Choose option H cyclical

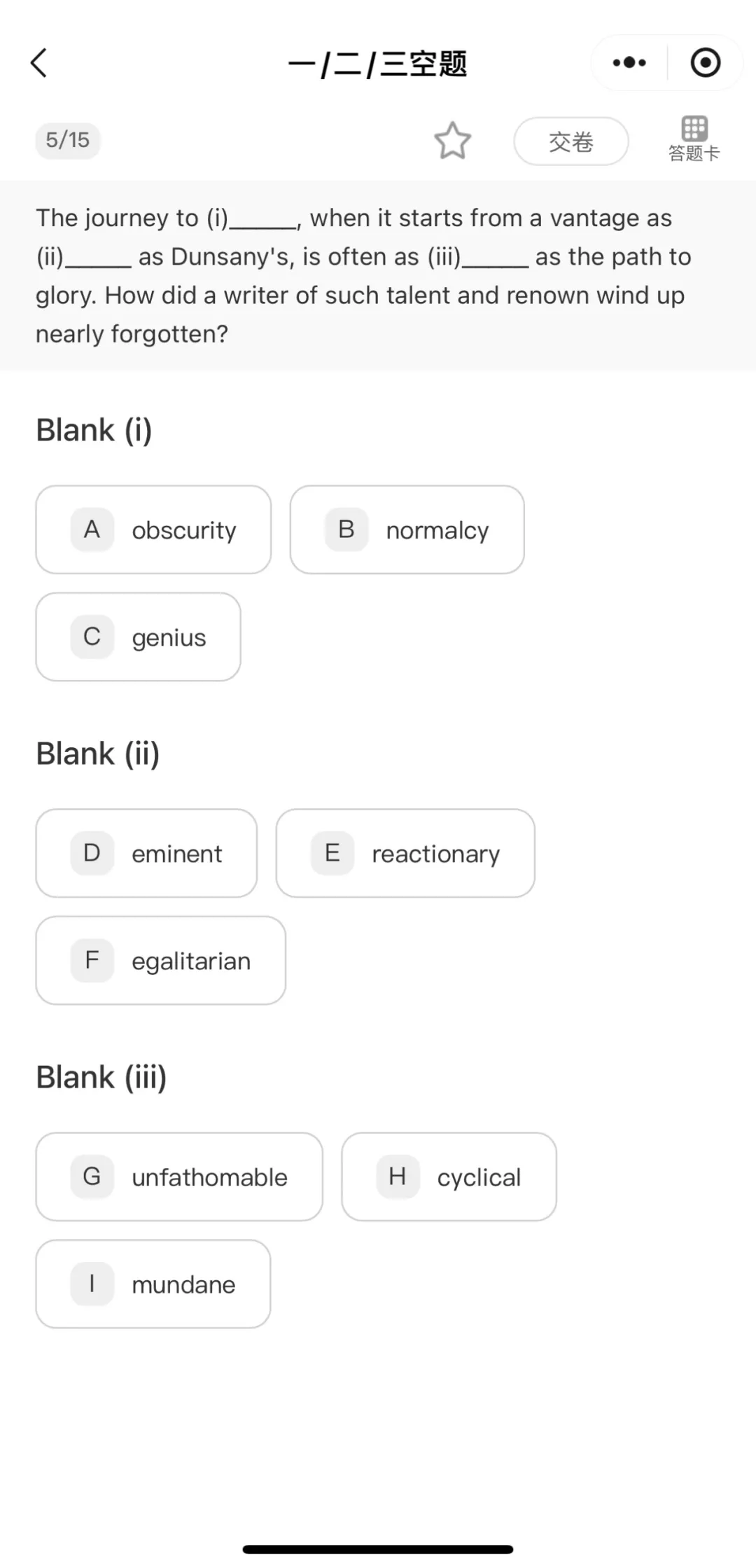tap(449, 1177)
